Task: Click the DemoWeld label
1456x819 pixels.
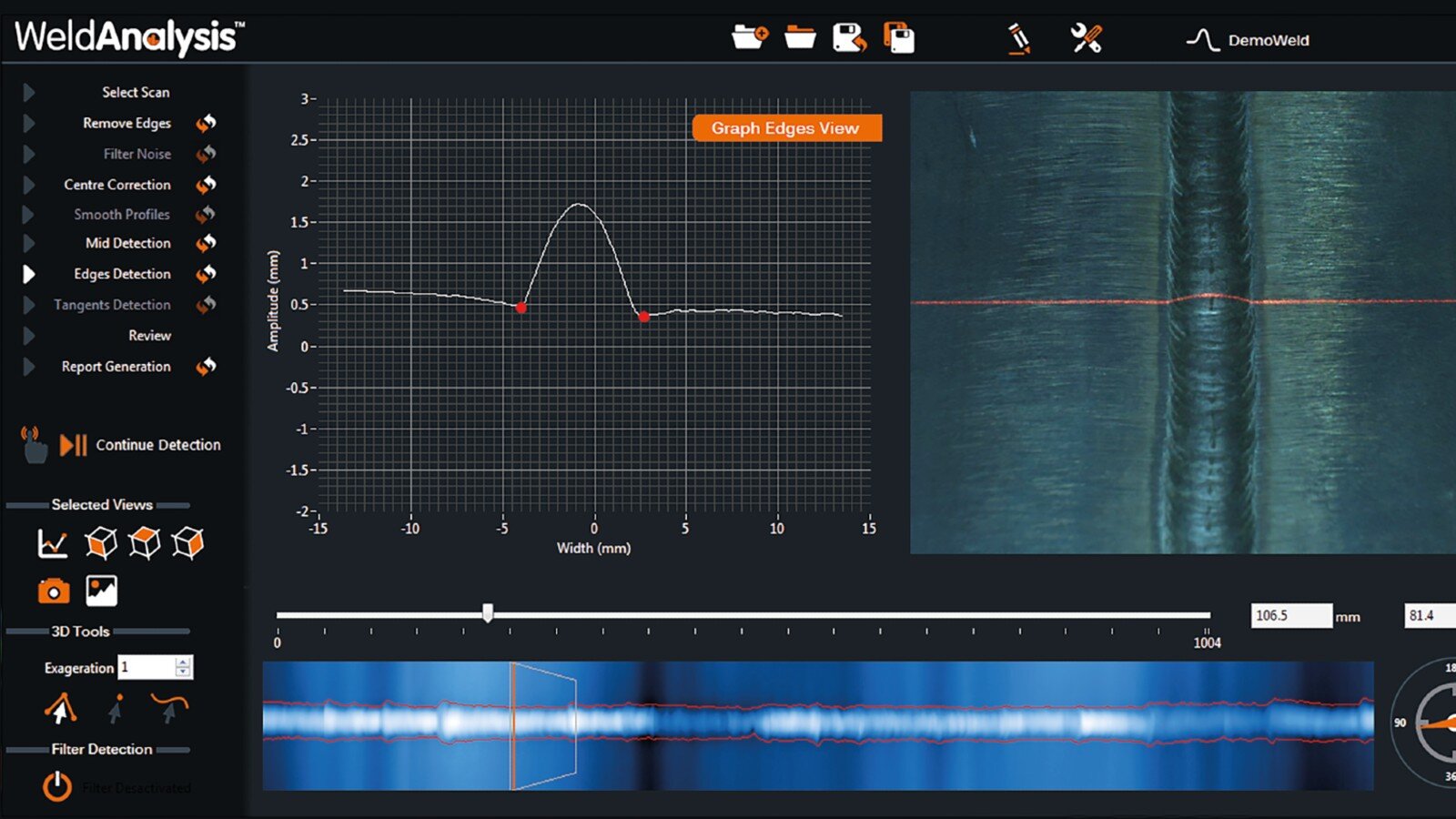Action: coord(1269,40)
